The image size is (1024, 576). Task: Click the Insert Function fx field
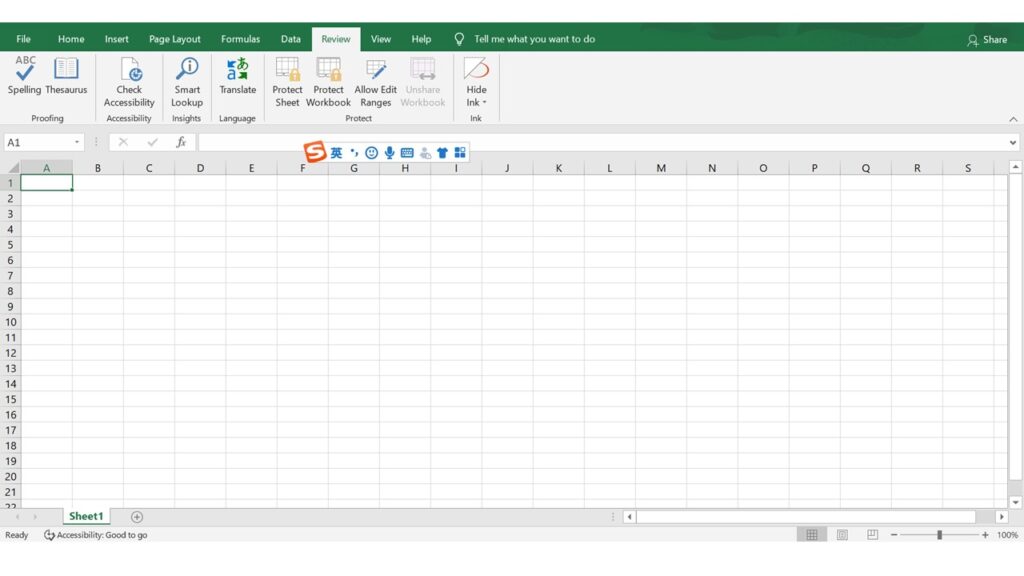[181, 142]
